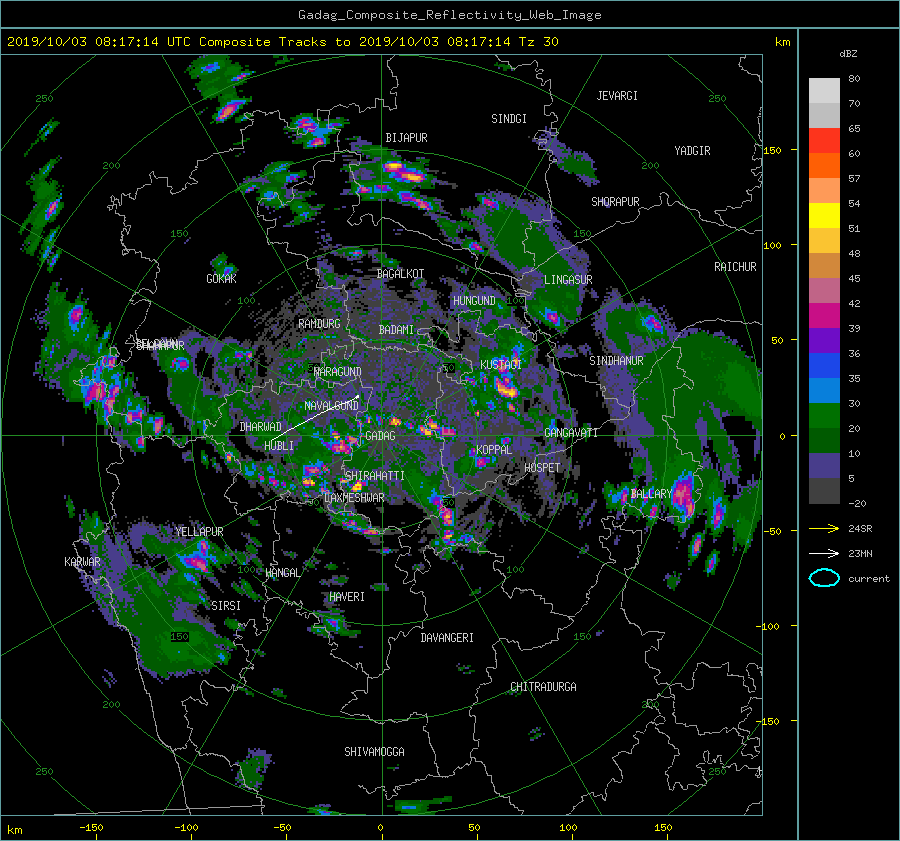Click the KARWAR city label
The width and height of the screenshot is (900, 841).
pyautogui.click(x=82, y=562)
